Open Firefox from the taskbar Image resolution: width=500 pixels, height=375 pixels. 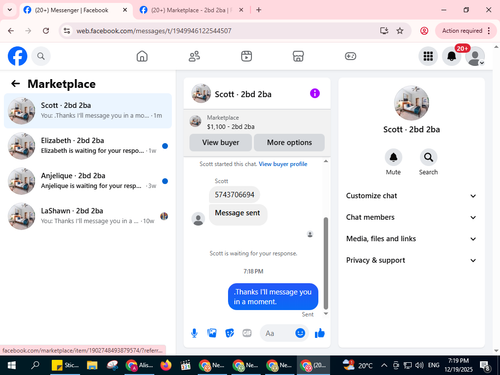(x=166, y=365)
